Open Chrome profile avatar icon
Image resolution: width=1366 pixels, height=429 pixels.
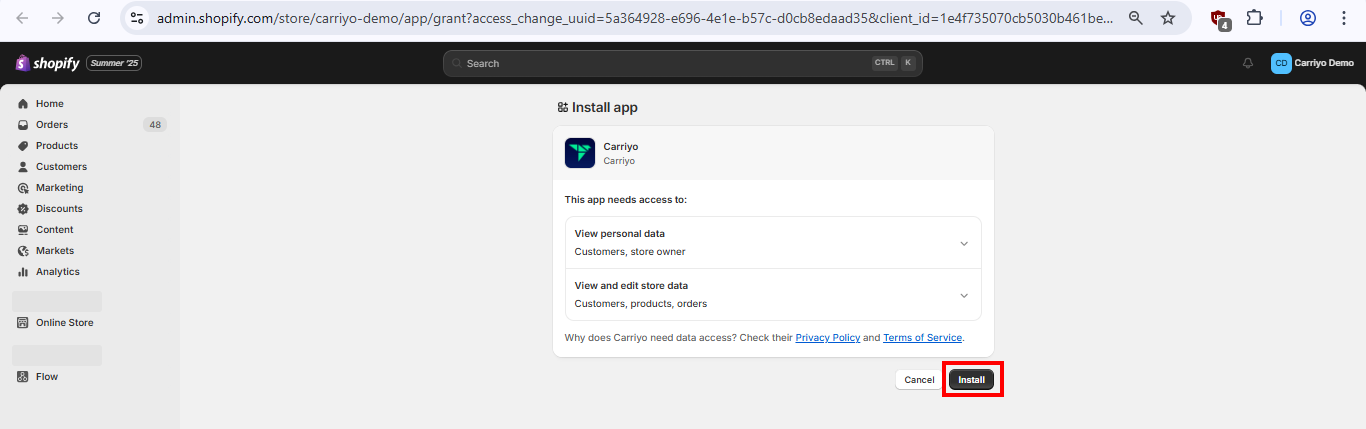point(1308,18)
